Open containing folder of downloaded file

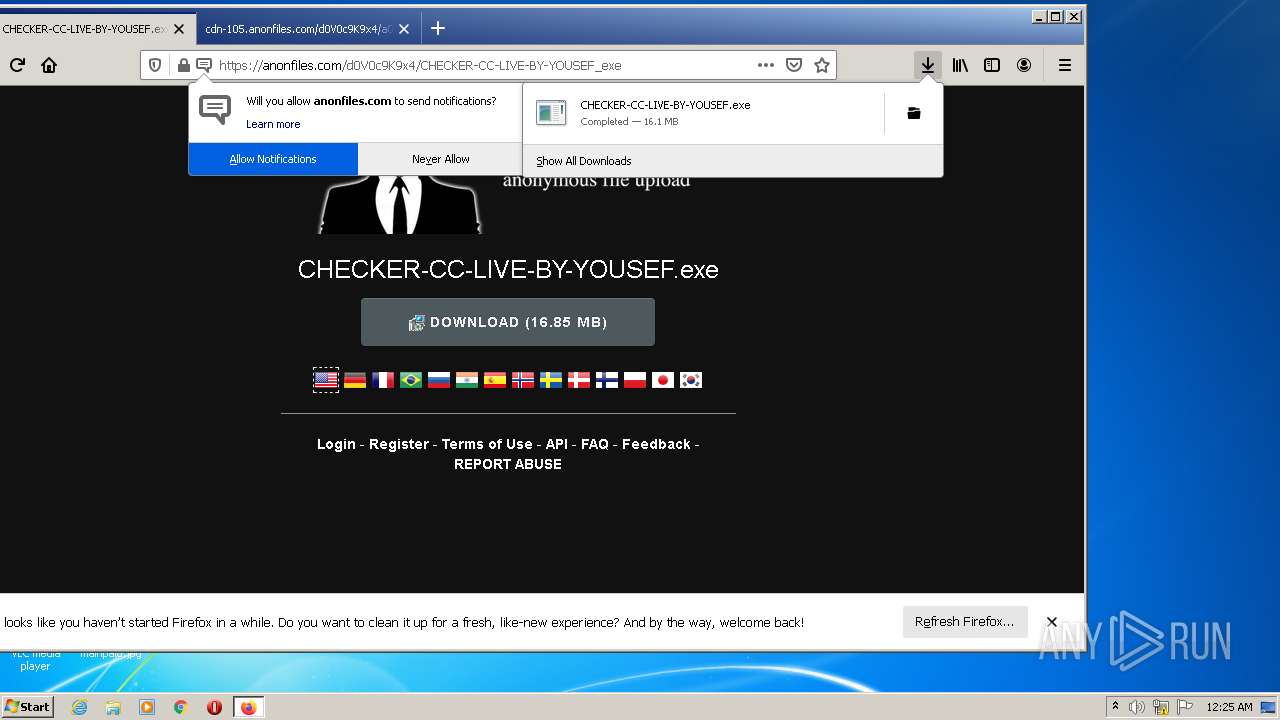click(914, 113)
